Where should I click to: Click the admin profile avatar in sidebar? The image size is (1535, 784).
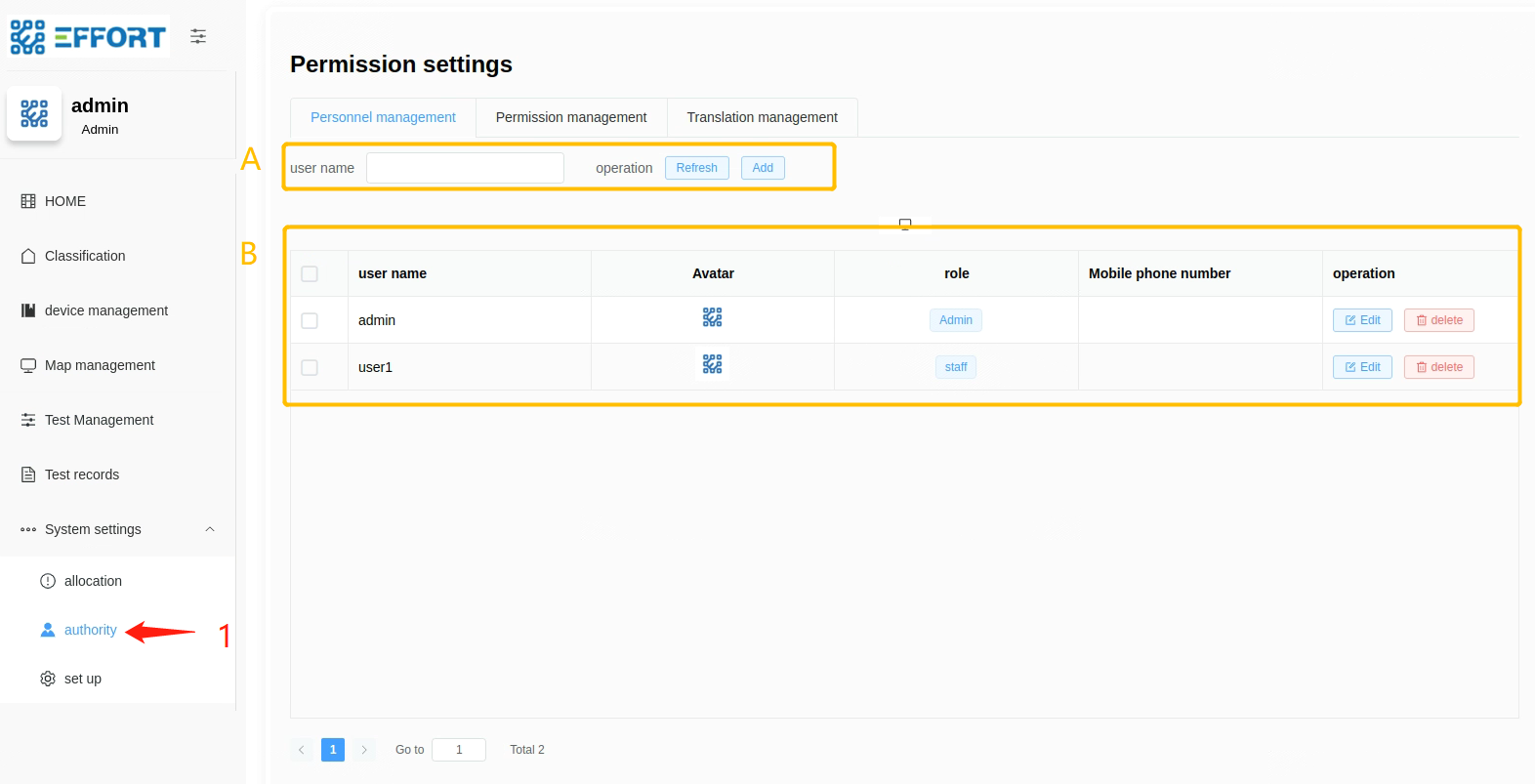[x=34, y=114]
